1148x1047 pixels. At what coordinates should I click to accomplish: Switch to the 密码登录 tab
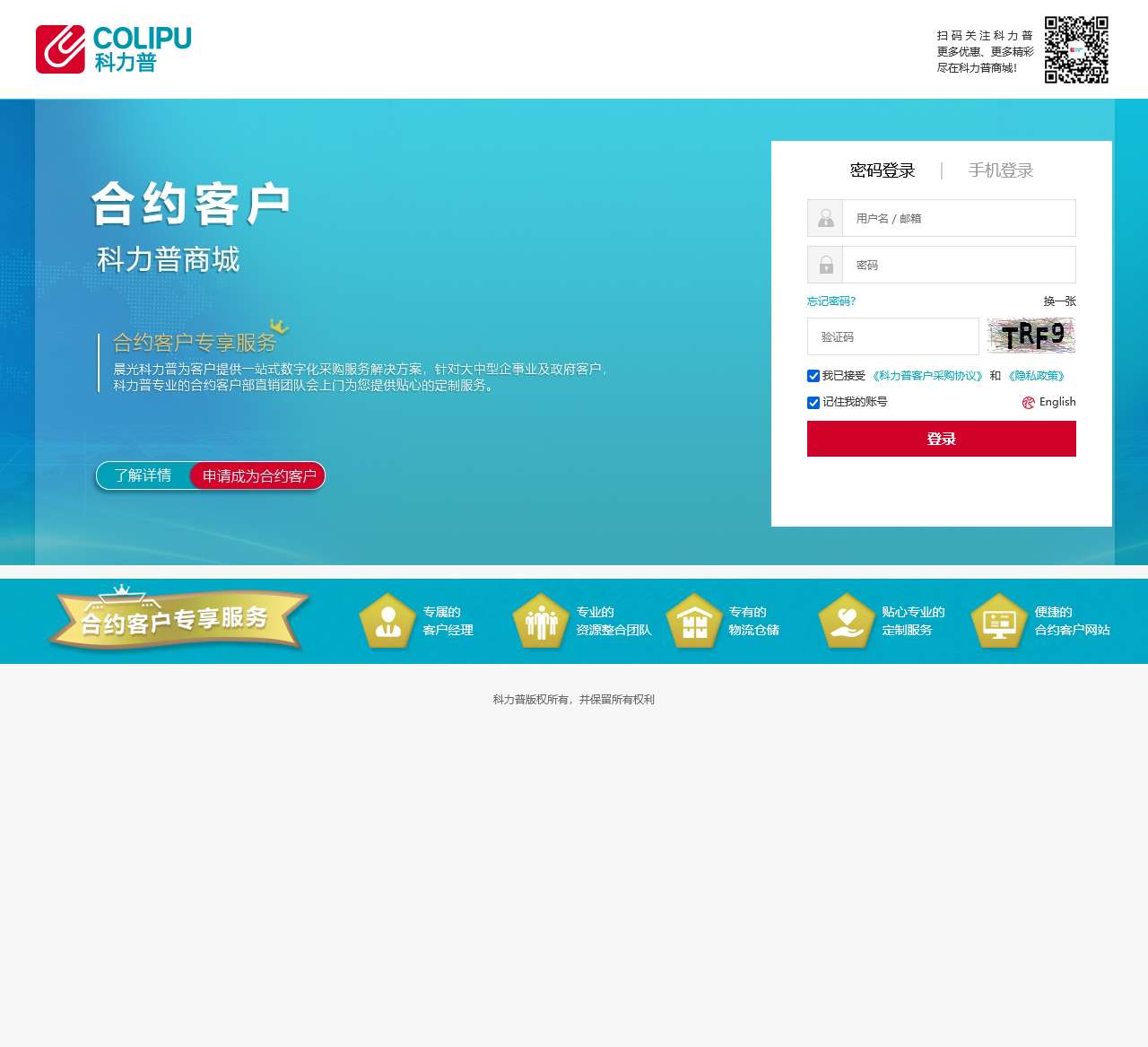(883, 170)
